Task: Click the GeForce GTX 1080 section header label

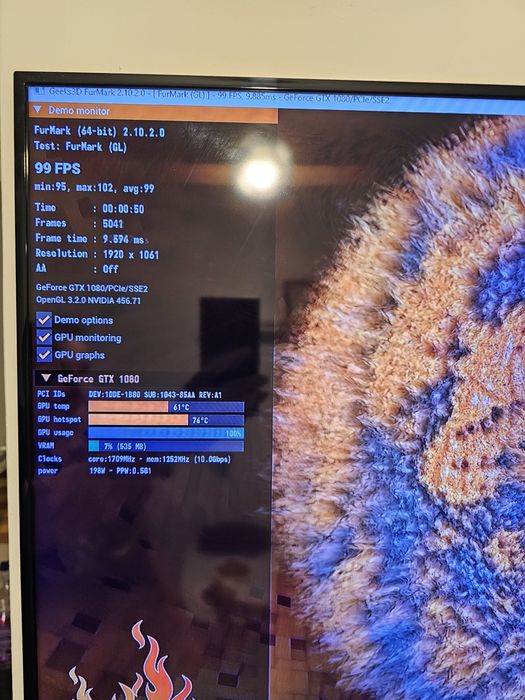Action: pyautogui.click(x=98, y=379)
